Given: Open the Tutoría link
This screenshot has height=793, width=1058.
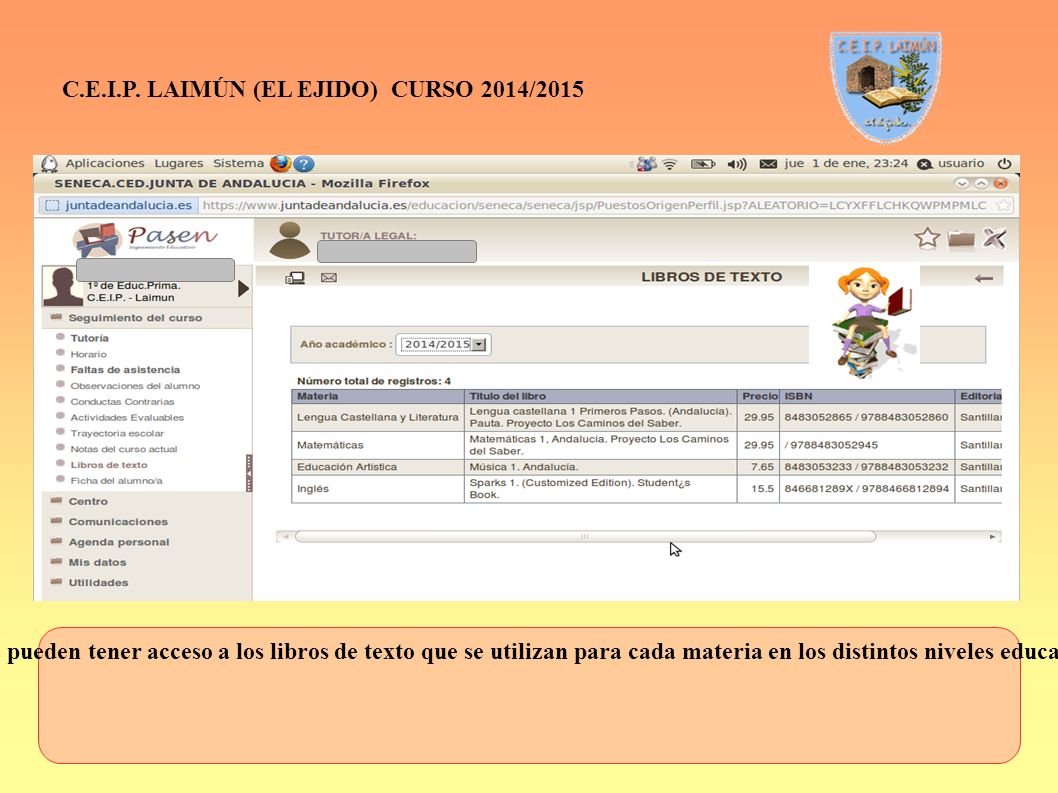Looking at the screenshot, I should pyautogui.click(x=89, y=338).
